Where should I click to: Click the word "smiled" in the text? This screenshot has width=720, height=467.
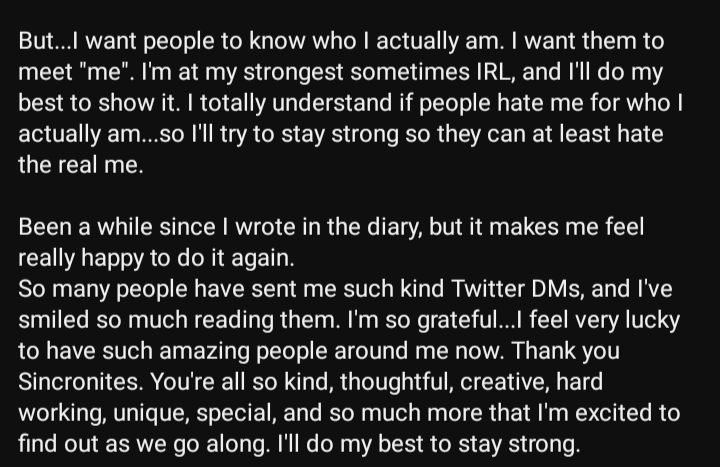coord(53,320)
